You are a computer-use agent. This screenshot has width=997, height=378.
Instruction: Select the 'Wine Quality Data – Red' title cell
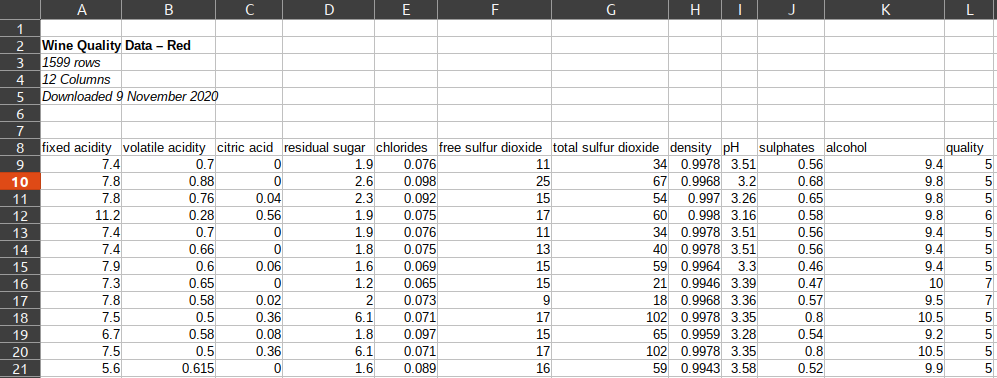(81, 46)
